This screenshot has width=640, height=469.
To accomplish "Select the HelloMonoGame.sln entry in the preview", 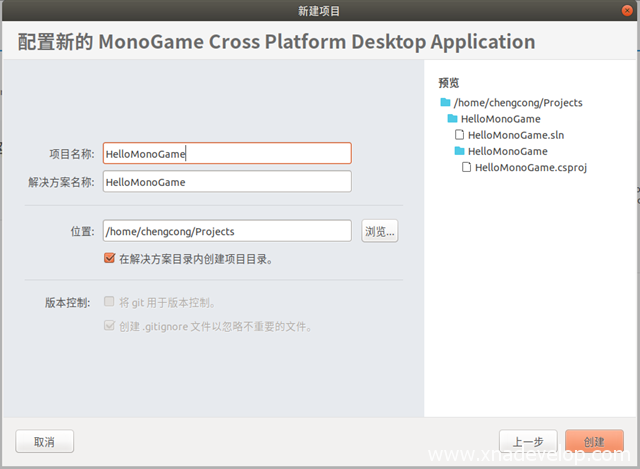I will (517, 134).
